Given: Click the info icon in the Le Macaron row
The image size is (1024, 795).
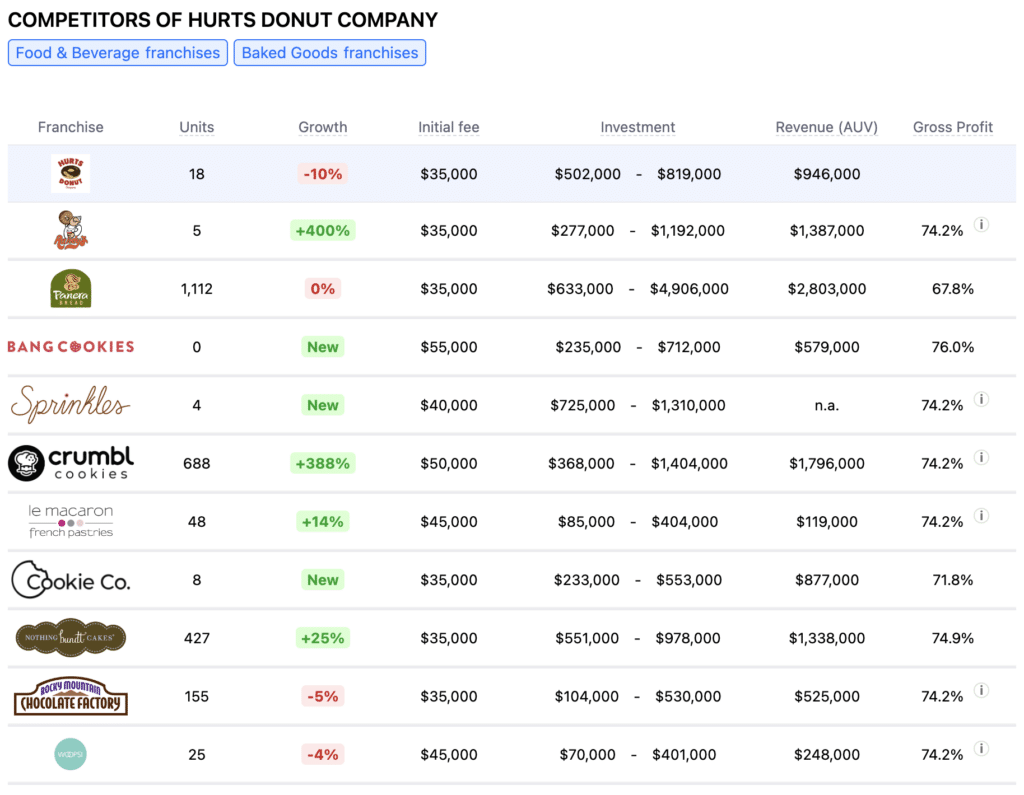Looking at the screenshot, I should pyautogui.click(x=981, y=515).
